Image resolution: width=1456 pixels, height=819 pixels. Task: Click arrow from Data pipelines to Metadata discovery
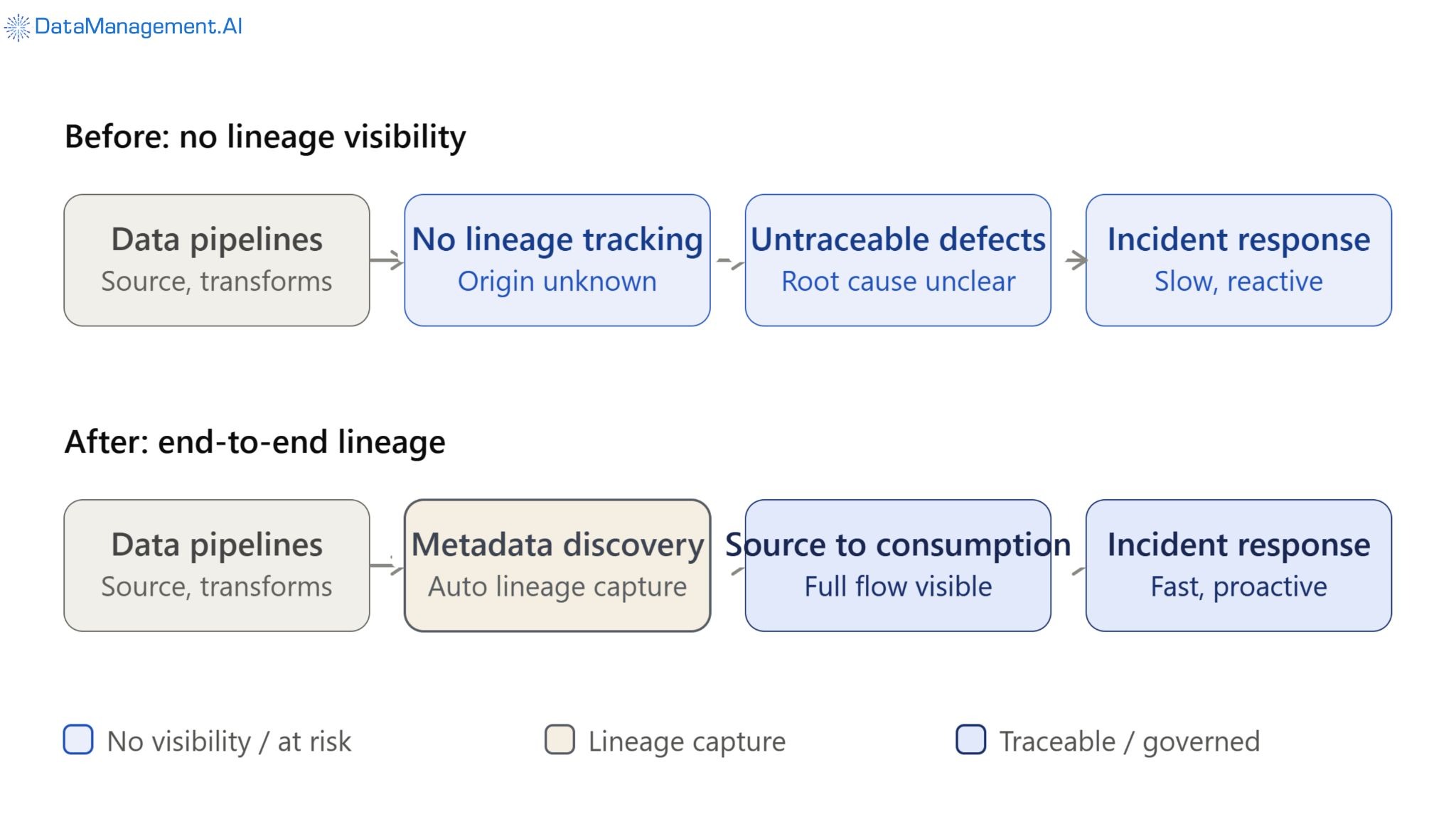[387, 566]
